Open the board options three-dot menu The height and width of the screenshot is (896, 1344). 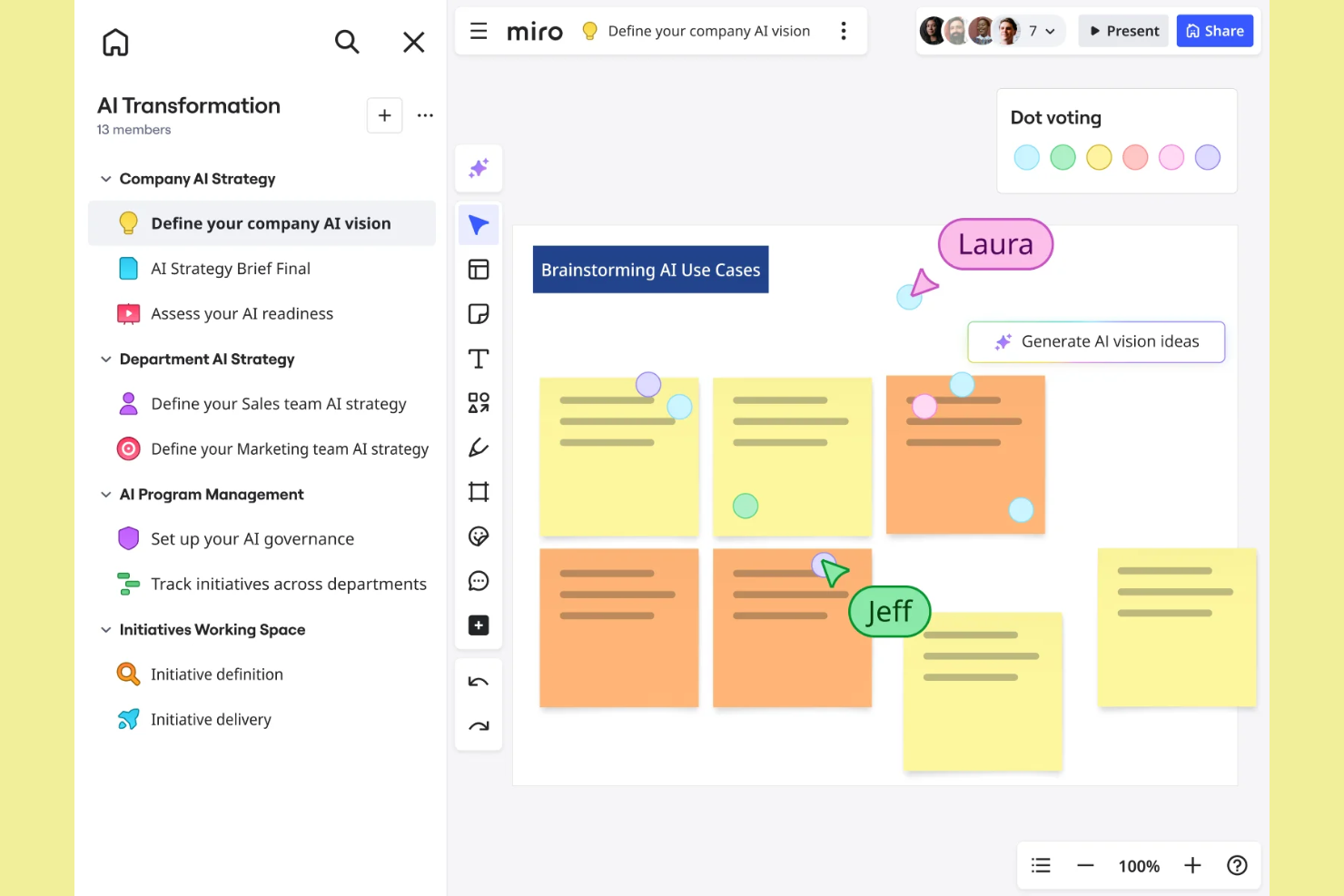(844, 30)
